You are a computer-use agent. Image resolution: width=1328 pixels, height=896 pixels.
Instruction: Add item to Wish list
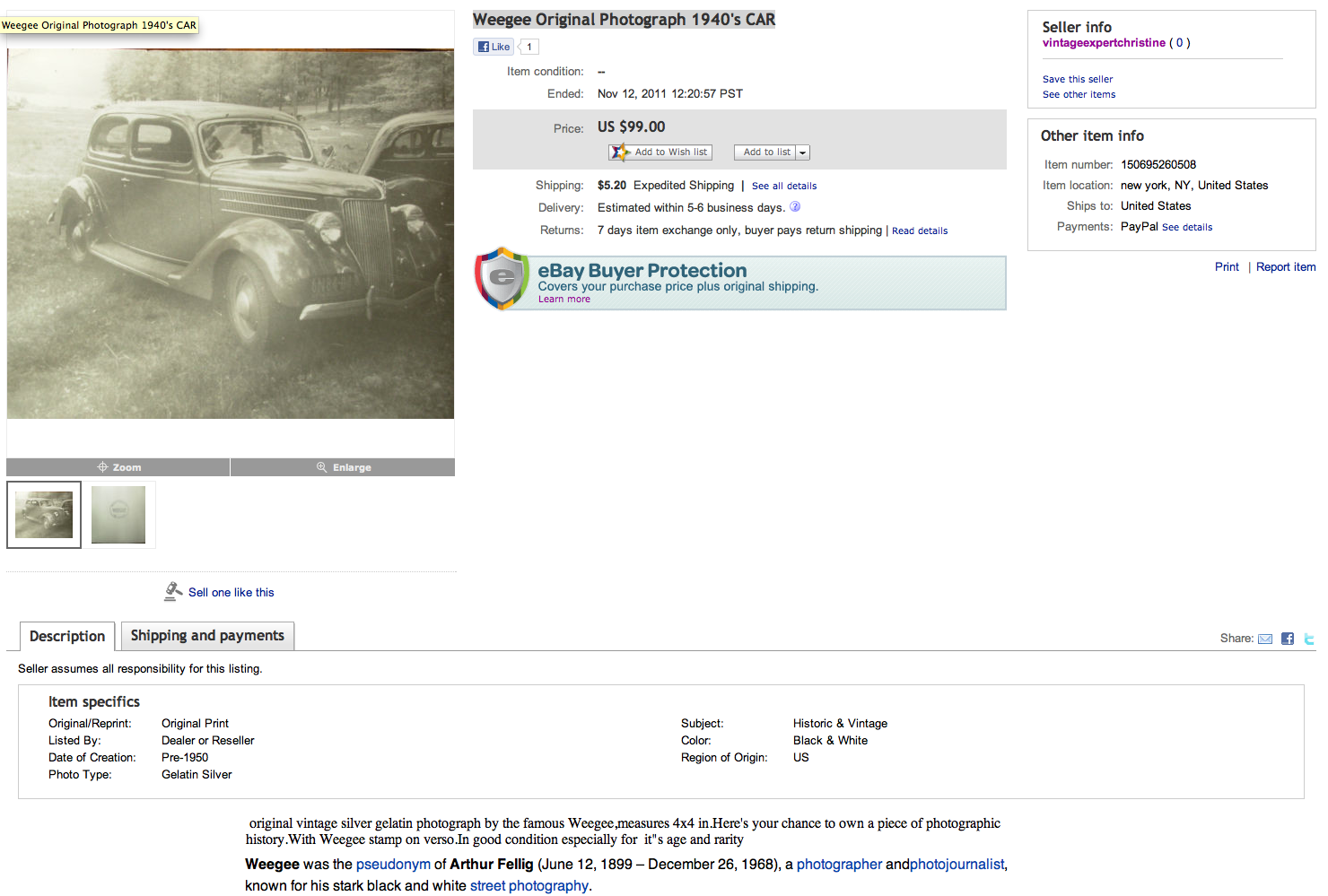point(660,152)
